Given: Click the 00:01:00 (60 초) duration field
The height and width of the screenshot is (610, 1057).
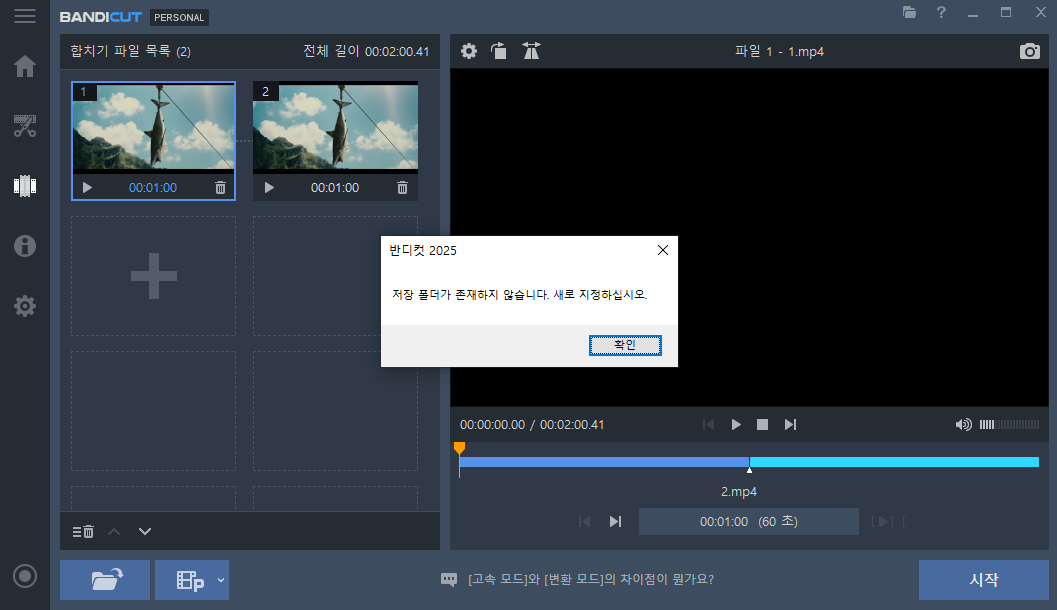Looking at the screenshot, I should click(749, 522).
